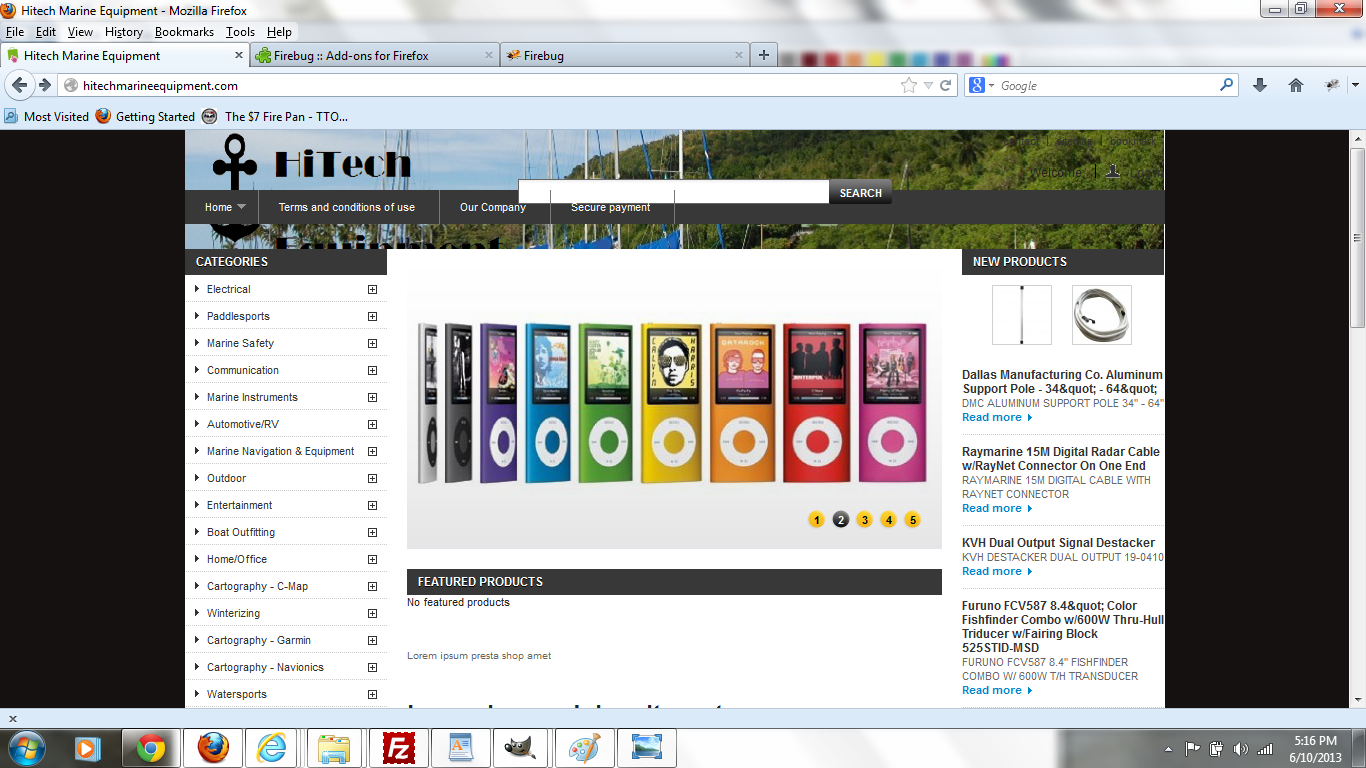Viewport: 1366px width, 768px height.
Task: Close the add-on bar with X
Action: [13, 718]
